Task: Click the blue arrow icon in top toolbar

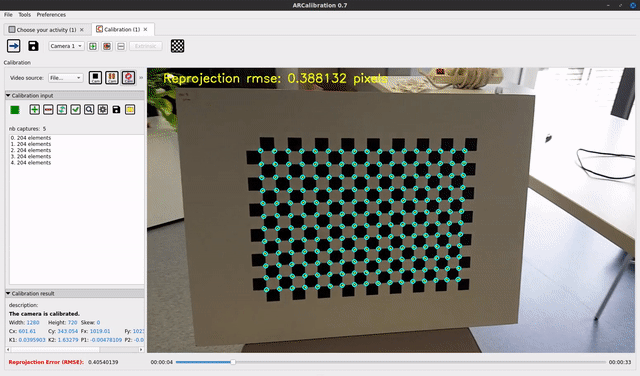Action: (x=13, y=46)
